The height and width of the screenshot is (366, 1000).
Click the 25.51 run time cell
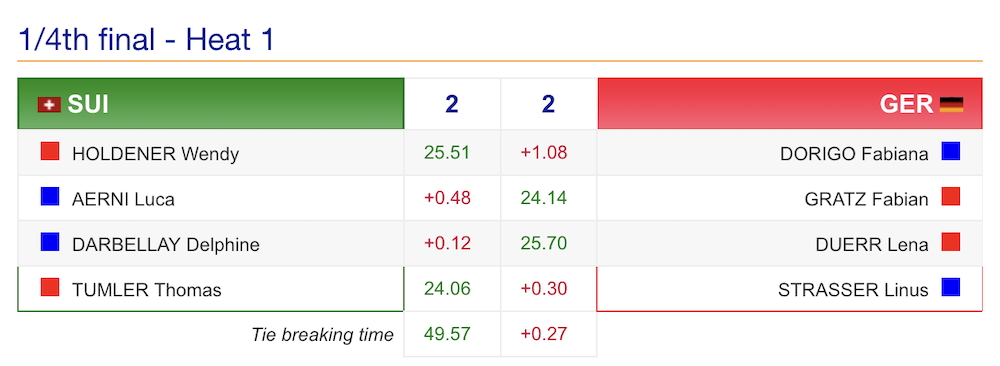pos(447,153)
